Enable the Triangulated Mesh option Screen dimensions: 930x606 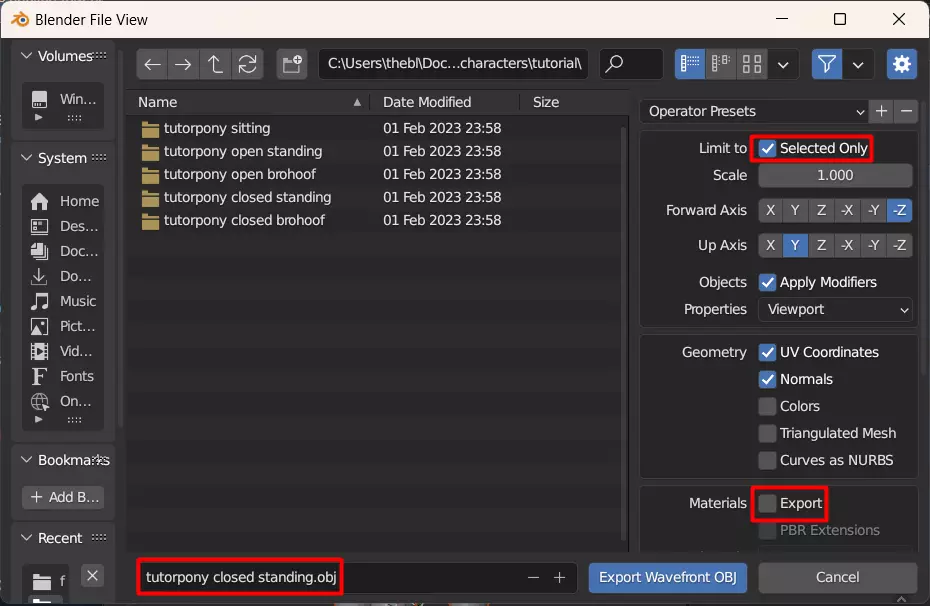(x=768, y=433)
